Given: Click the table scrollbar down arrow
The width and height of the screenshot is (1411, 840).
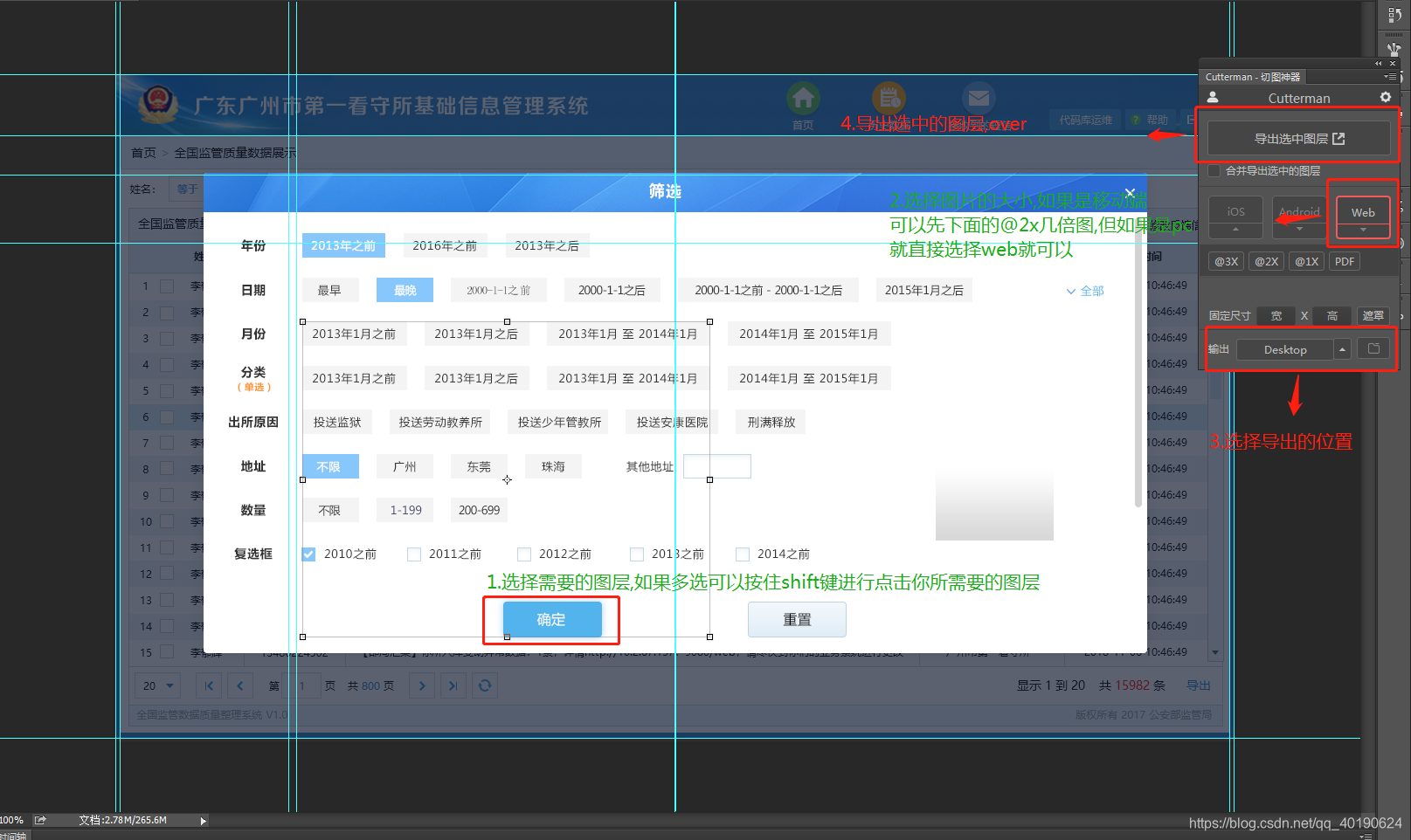Looking at the screenshot, I should (1215, 652).
